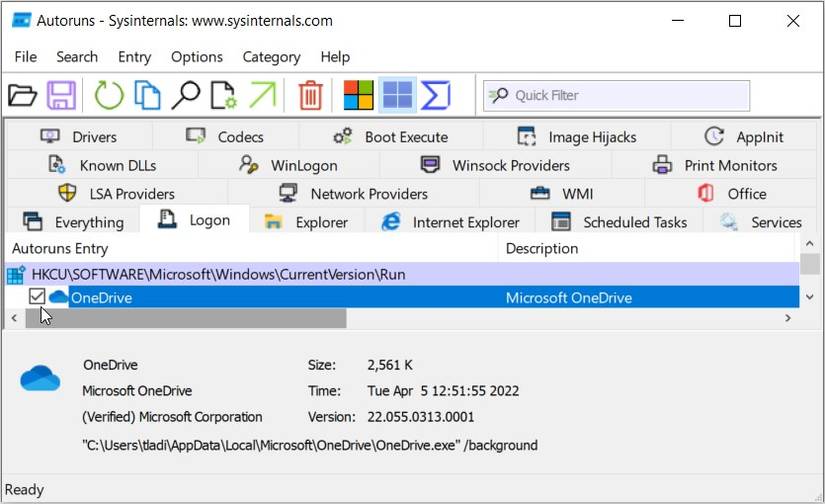
Task: Sort by Autoruns Entry column header
Action: point(251,248)
